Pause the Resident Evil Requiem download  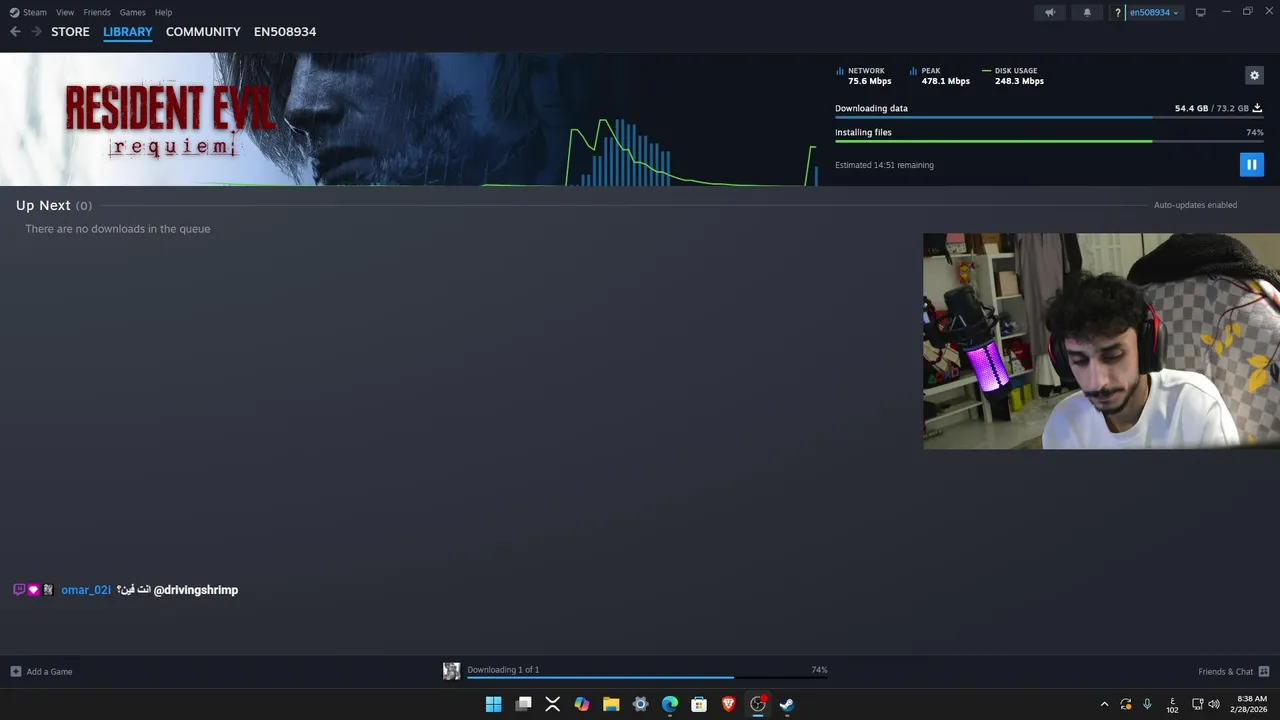click(1251, 165)
